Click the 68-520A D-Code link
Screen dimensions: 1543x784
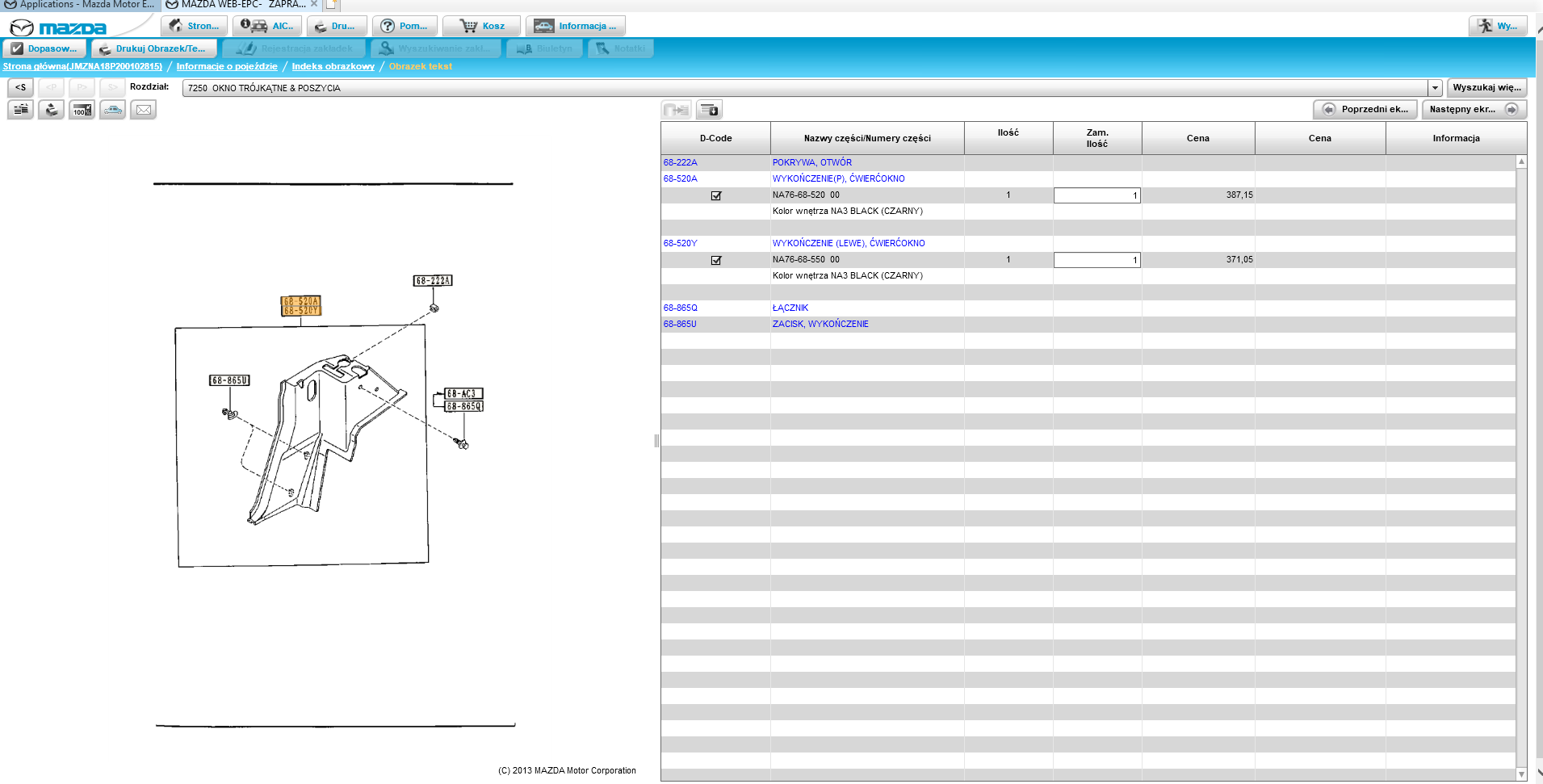tap(680, 178)
